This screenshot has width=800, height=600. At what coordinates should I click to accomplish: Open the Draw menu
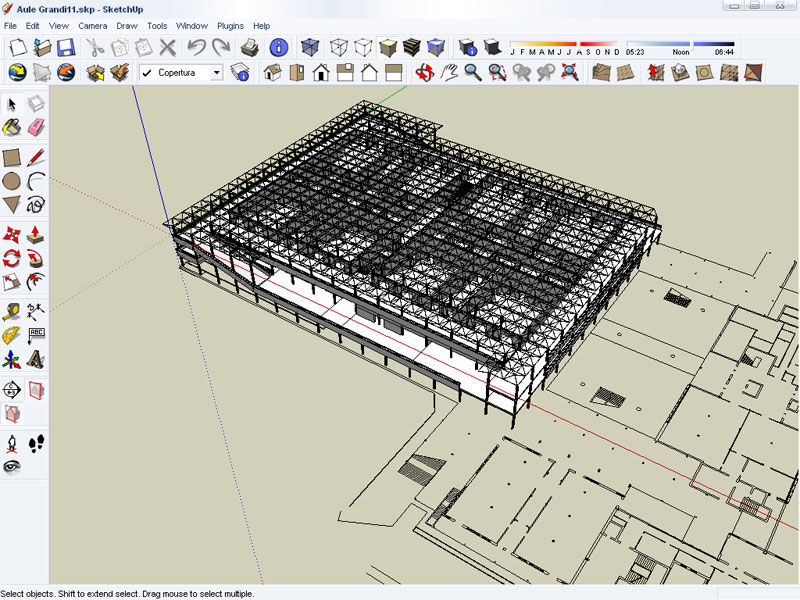coord(127,25)
